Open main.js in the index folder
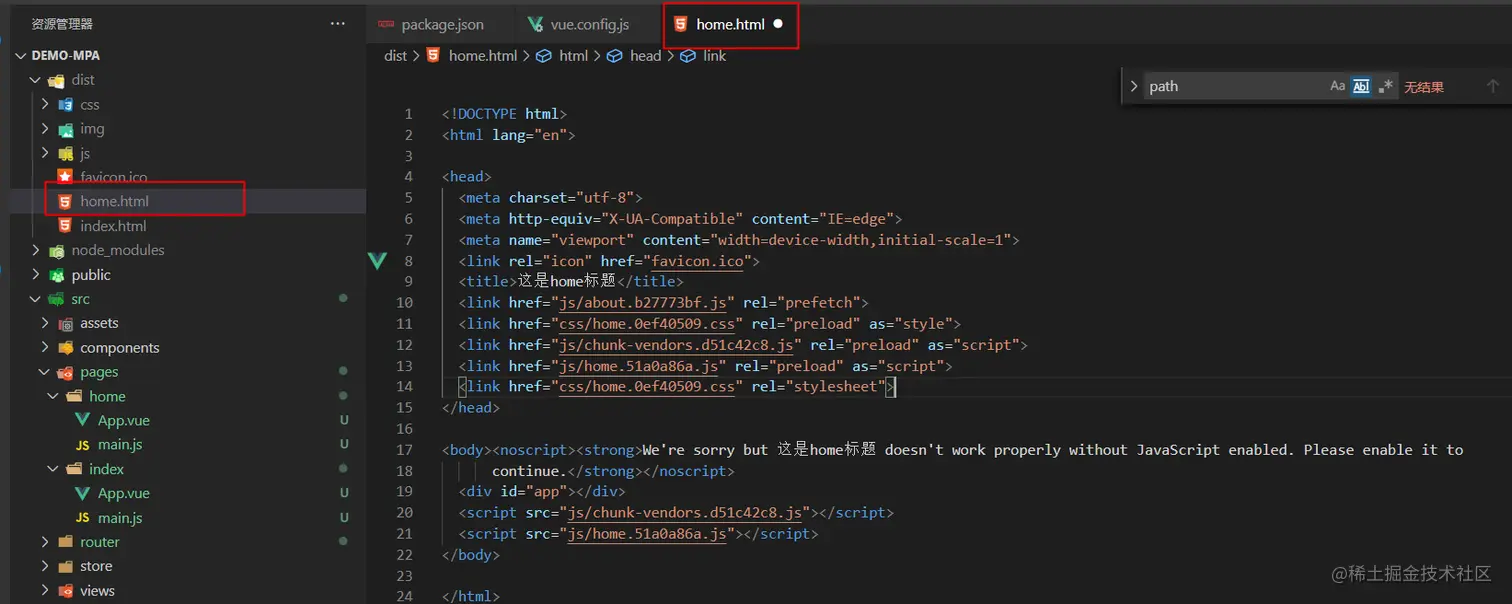This screenshot has height=604, width=1512. [120, 518]
